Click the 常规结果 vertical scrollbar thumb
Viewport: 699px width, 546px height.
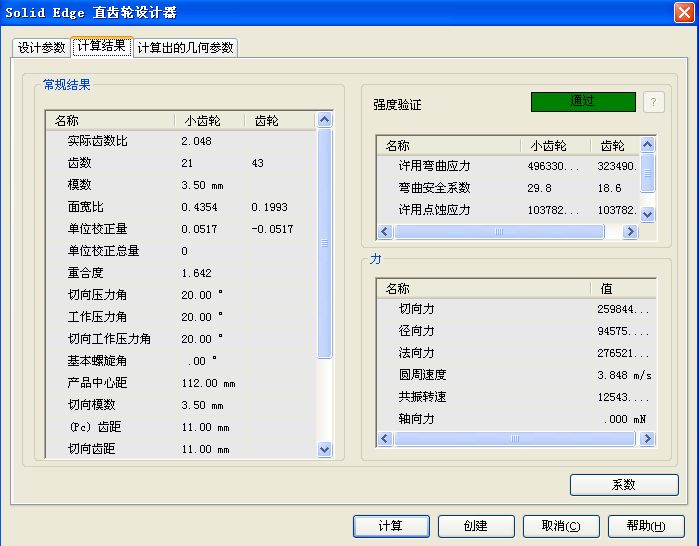tap(325, 243)
